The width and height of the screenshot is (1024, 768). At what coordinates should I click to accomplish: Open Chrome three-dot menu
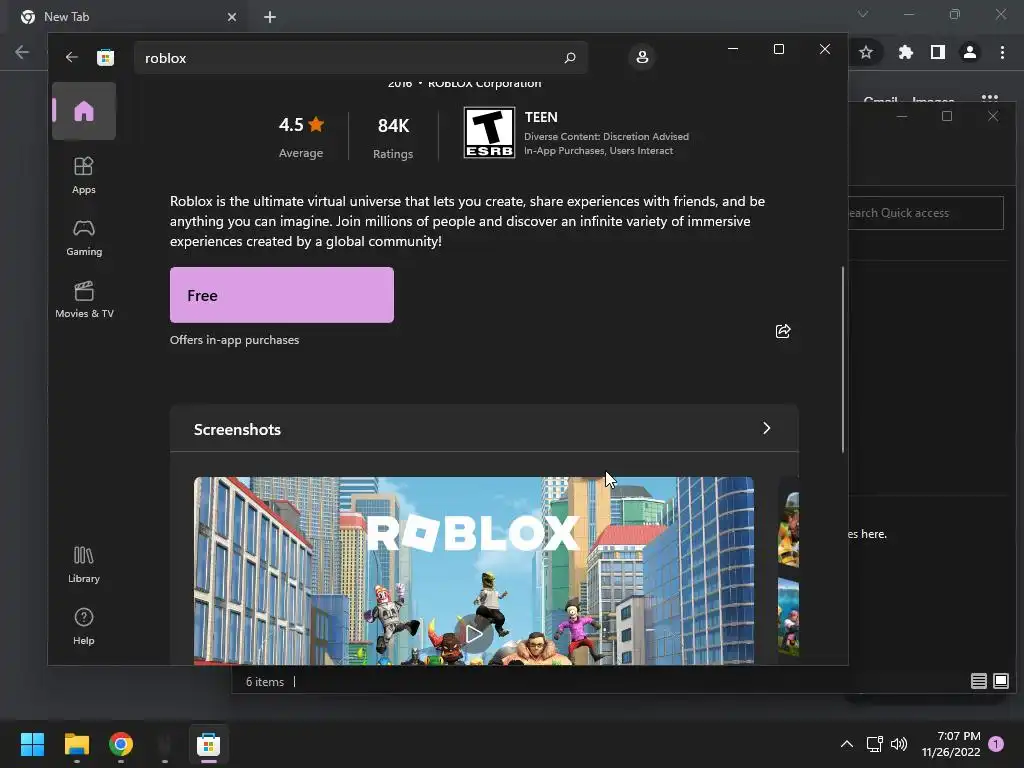(1002, 52)
